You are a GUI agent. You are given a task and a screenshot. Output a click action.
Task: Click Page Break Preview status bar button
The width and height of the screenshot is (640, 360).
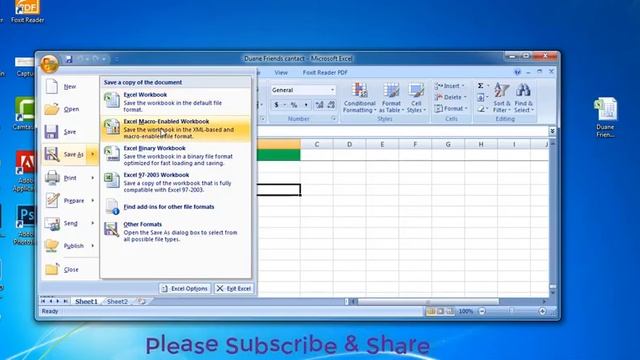(x=449, y=311)
